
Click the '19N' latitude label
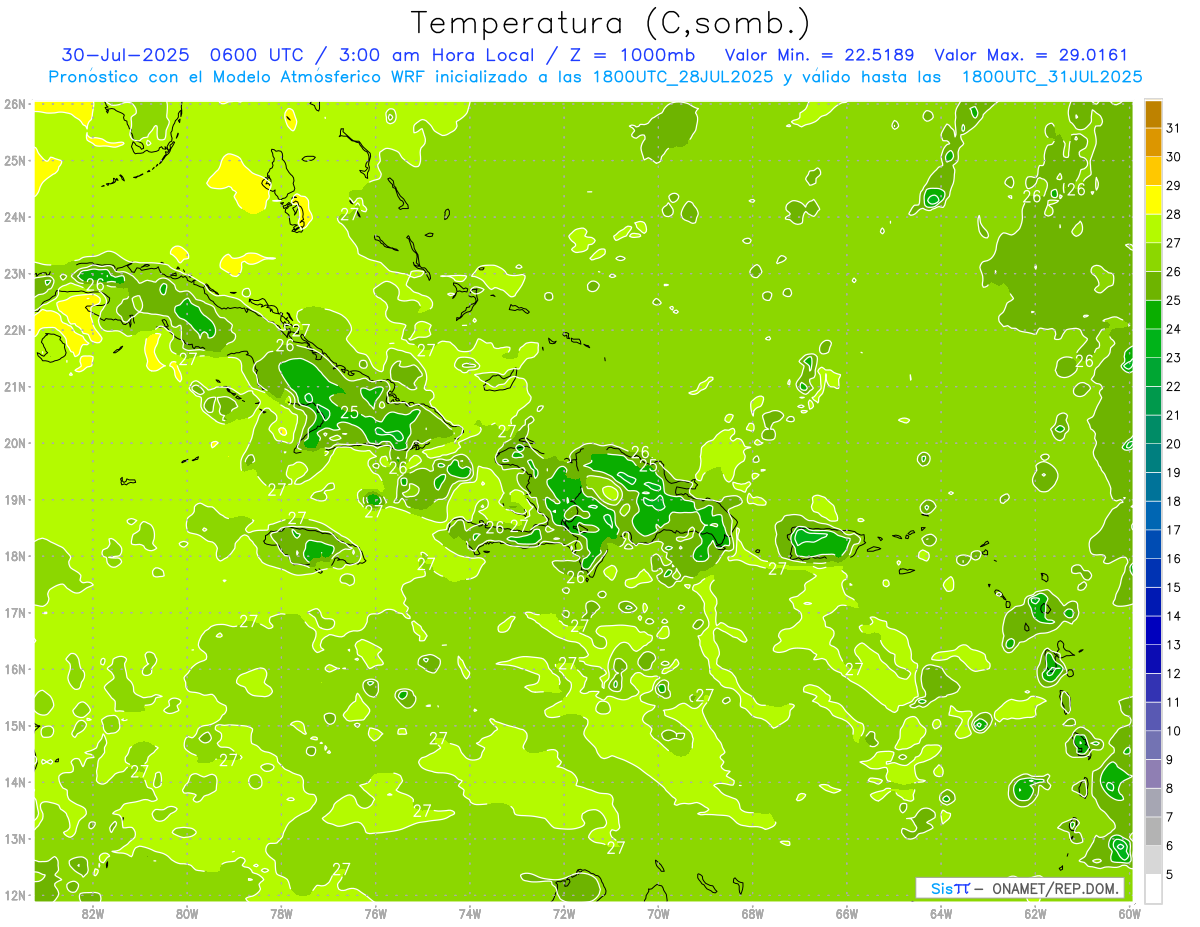(15, 499)
